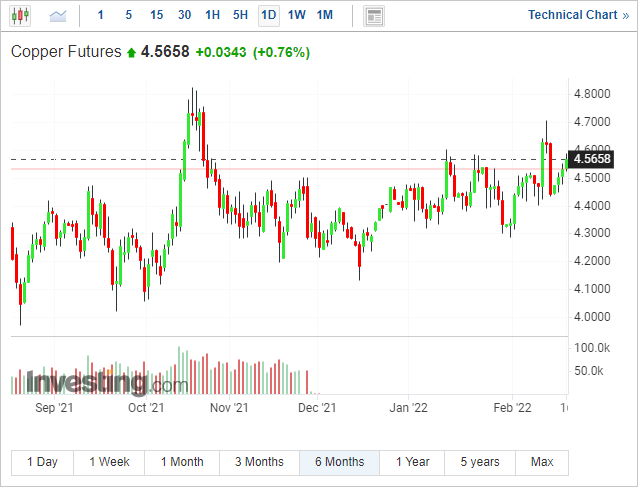Show the 3 Months range
The width and height of the screenshot is (639, 487).
[259, 462]
